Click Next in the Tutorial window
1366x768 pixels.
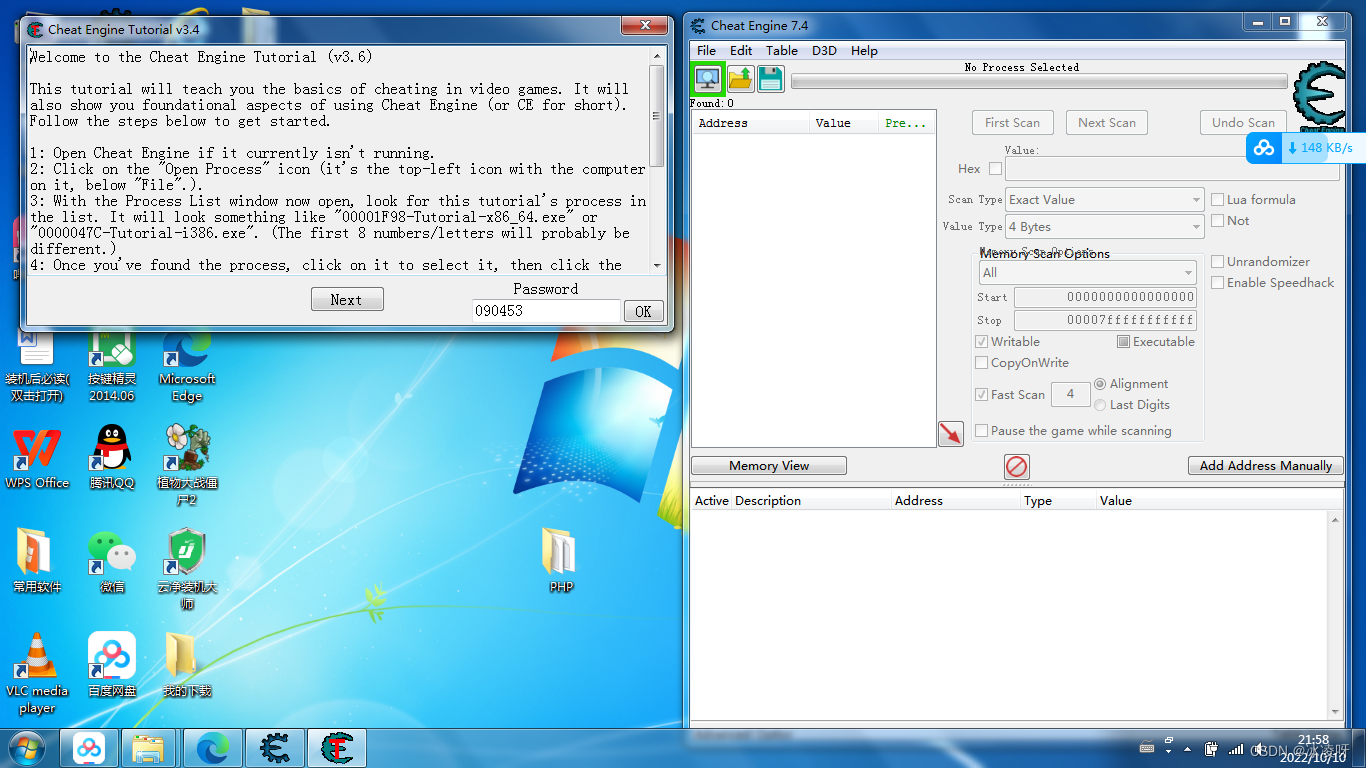[346, 300]
